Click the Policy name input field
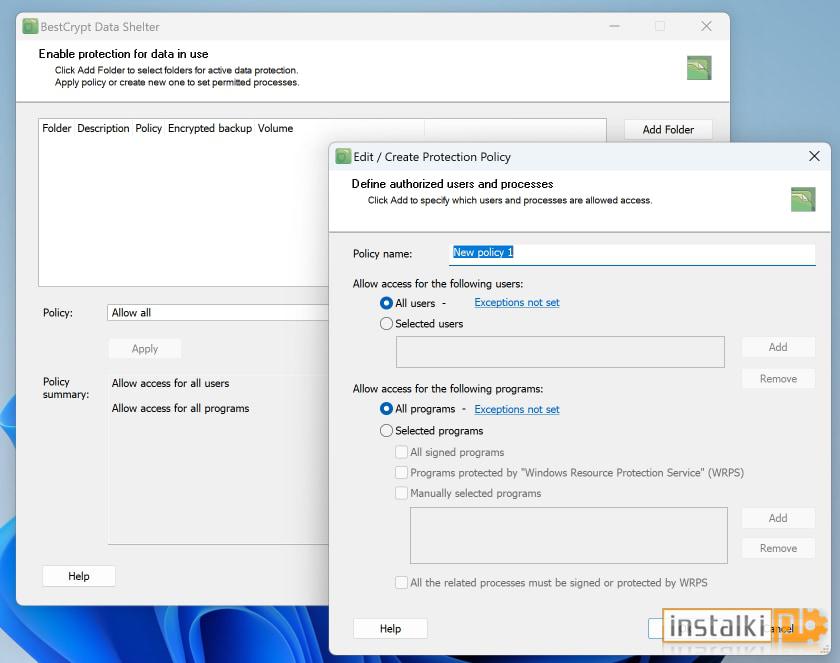 (632, 253)
